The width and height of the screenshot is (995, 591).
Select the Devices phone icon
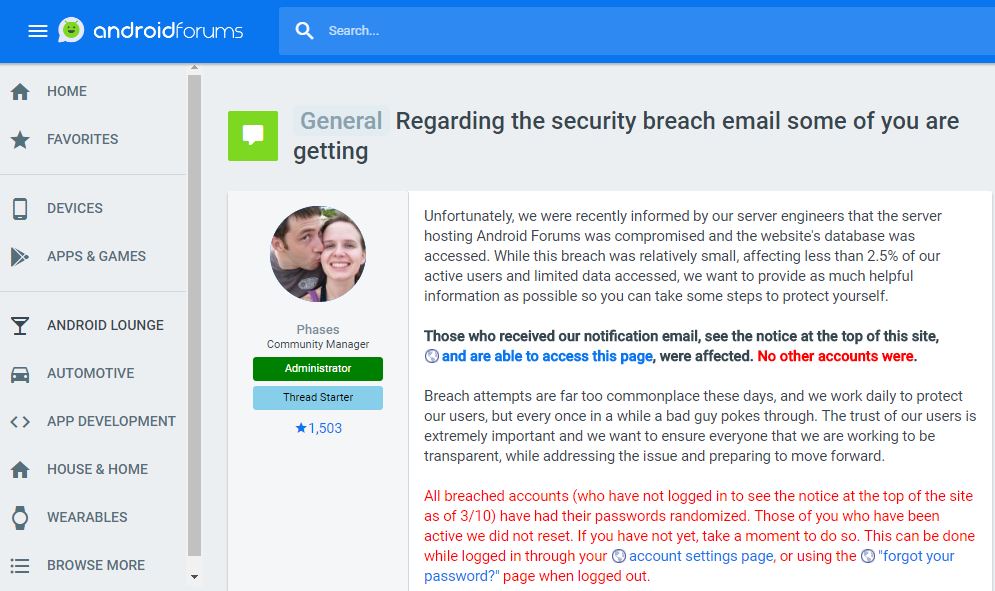click(21, 208)
